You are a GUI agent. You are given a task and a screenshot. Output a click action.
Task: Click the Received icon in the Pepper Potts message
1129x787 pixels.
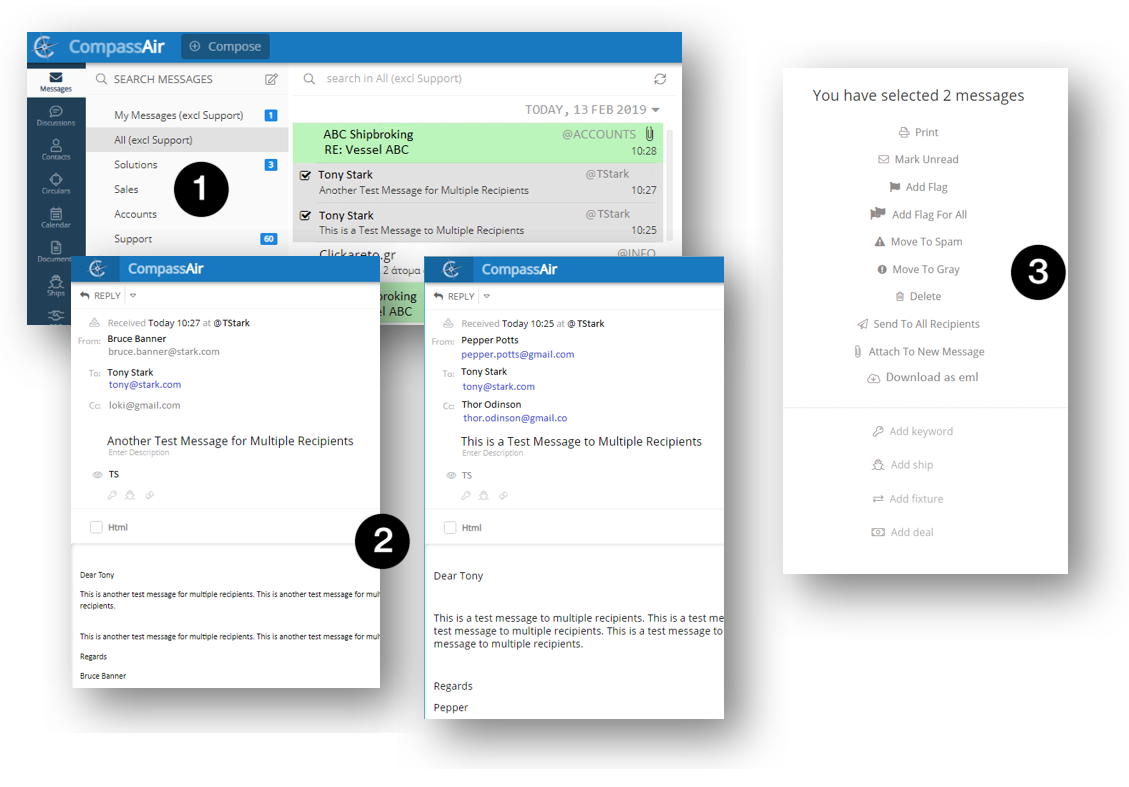coord(448,323)
